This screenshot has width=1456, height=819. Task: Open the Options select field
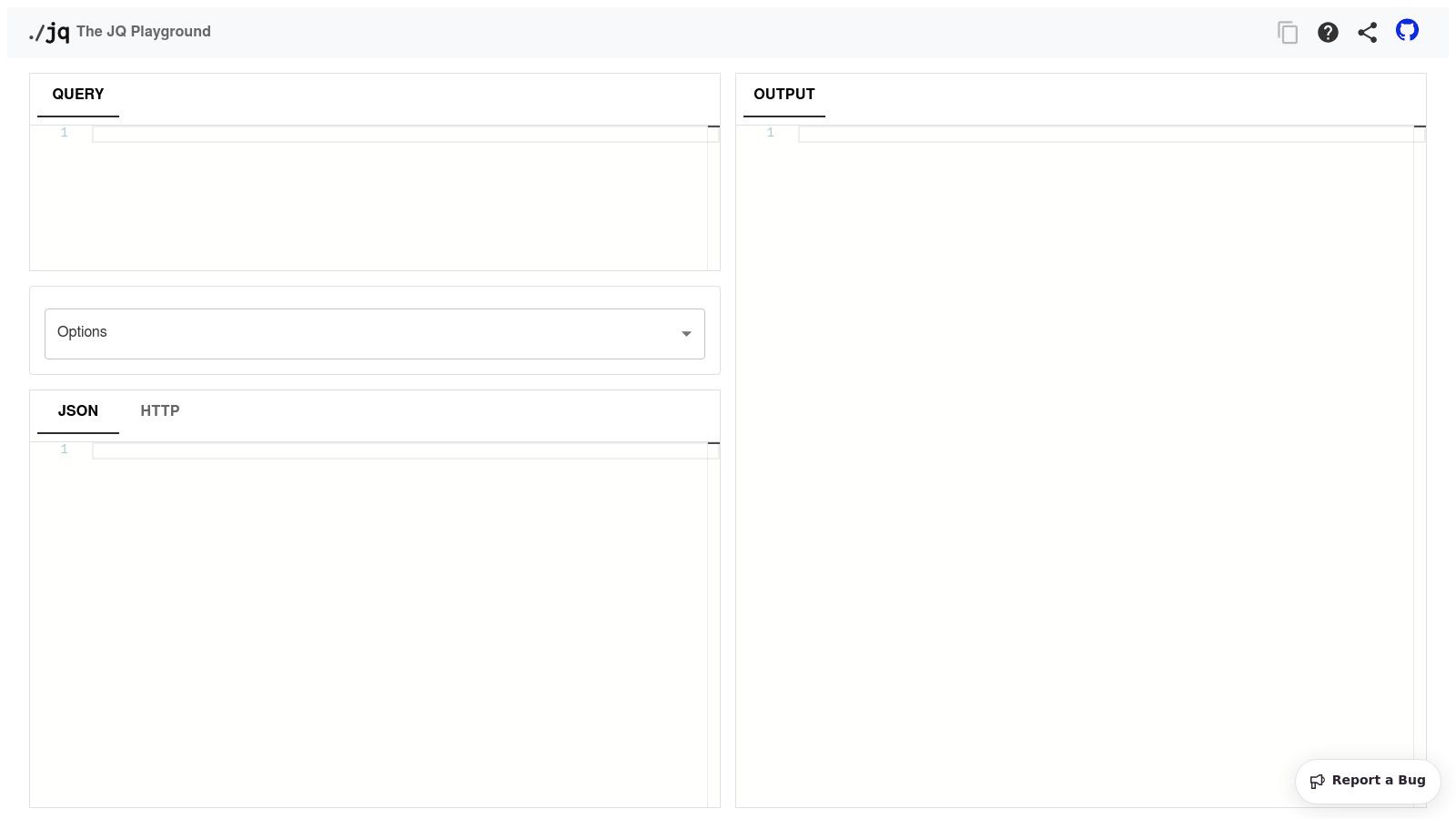[x=364, y=334]
